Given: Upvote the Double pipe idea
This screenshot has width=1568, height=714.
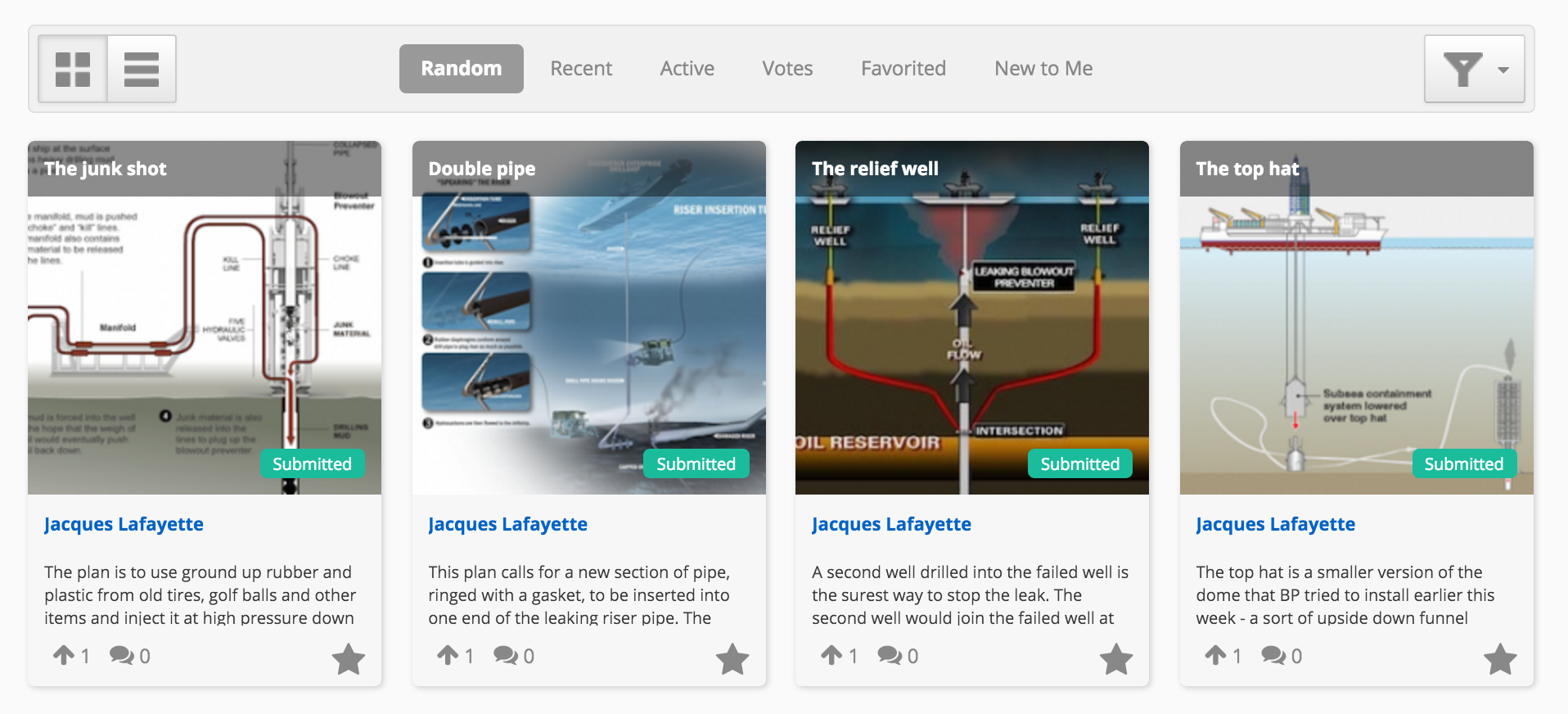Looking at the screenshot, I should 448,655.
